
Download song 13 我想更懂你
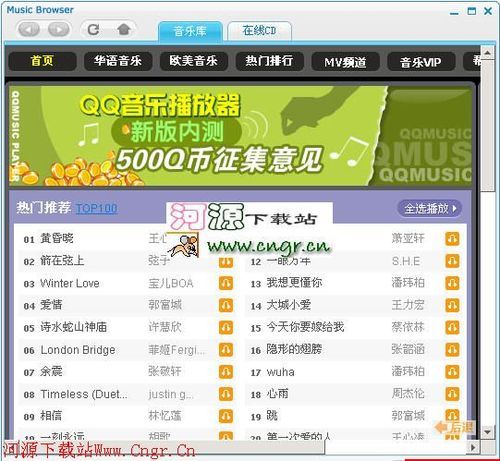(452, 283)
